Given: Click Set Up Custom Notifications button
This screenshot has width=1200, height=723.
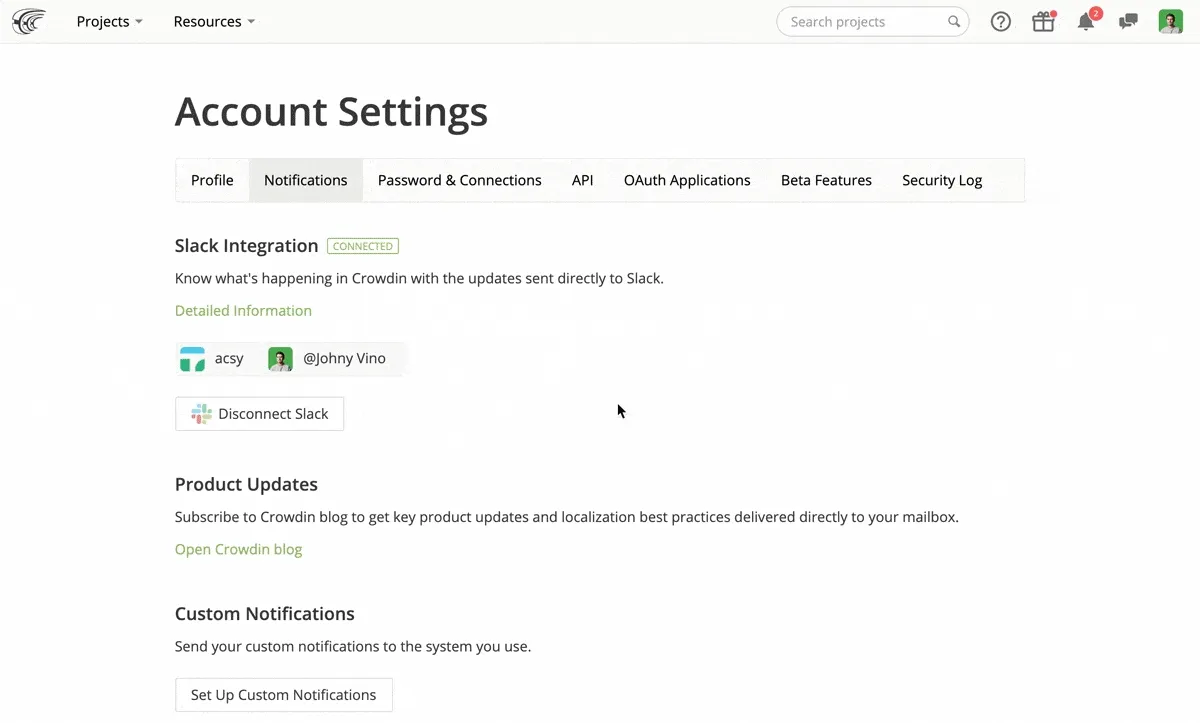Looking at the screenshot, I should point(283,695).
